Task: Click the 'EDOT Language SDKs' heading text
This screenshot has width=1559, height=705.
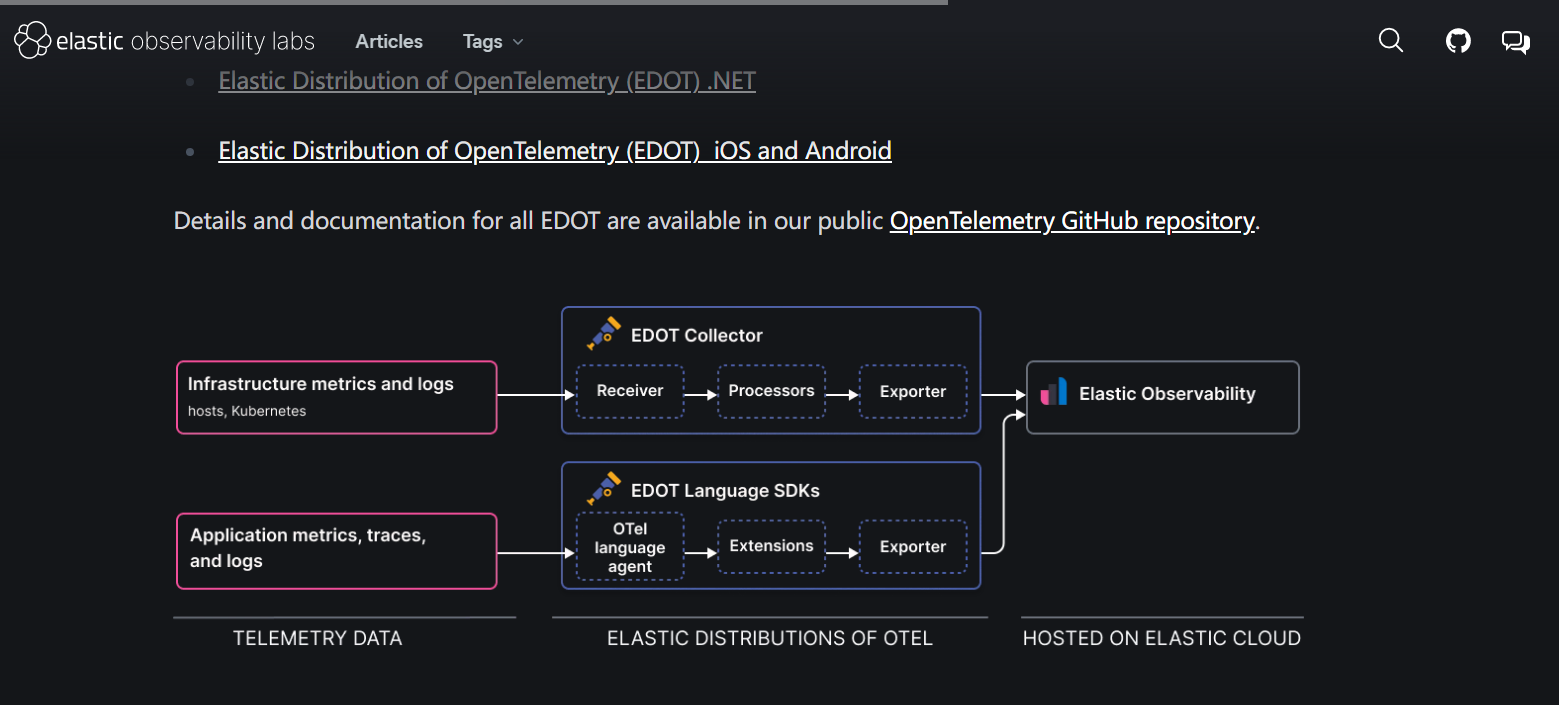Action: click(x=725, y=491)
